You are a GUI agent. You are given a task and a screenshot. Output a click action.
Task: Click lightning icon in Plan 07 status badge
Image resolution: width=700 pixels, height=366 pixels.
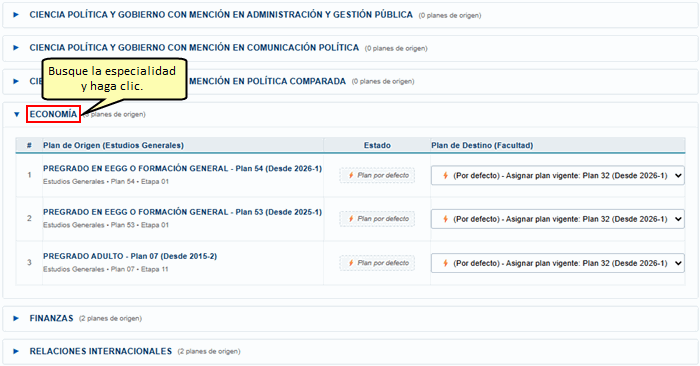pyautogui.click(x=351, y=263)
